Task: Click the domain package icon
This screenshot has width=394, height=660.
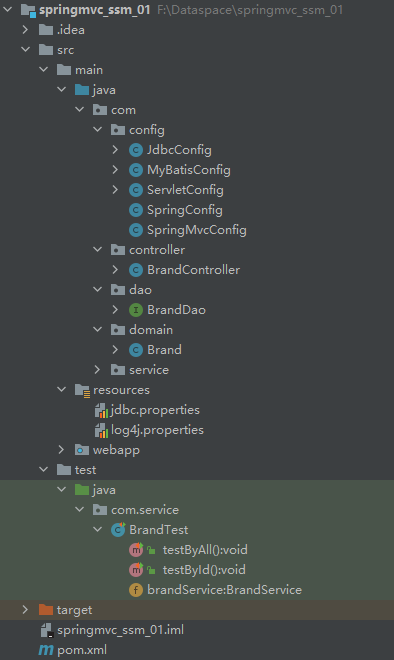Action: [x=118, y=330]
